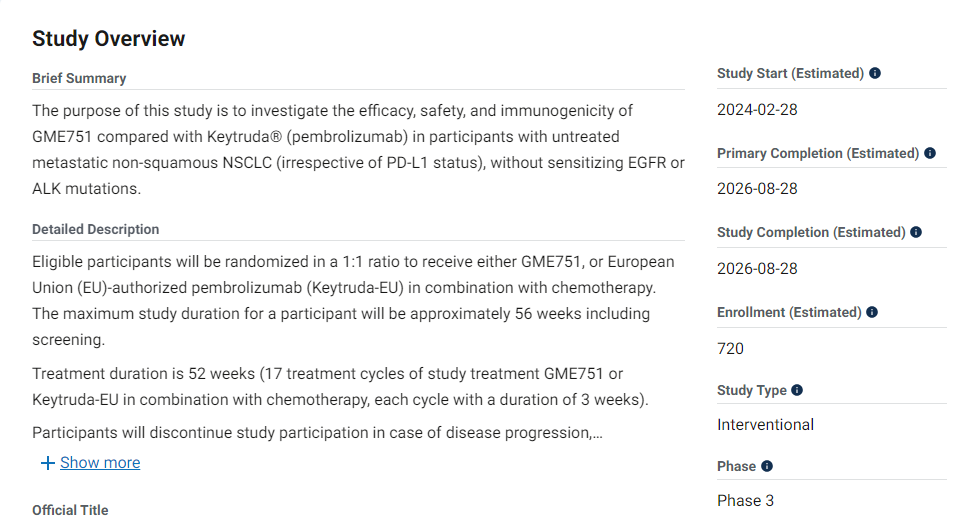The height and width of the screenshot is (519, 976).
Task: Click the date under Primary Completion
Action: [757, 189]
